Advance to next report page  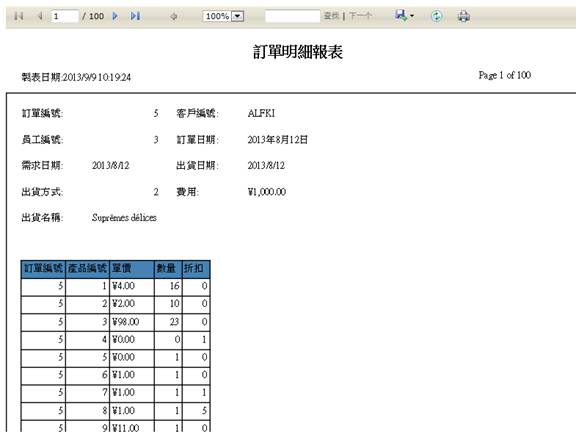point(115,16)
